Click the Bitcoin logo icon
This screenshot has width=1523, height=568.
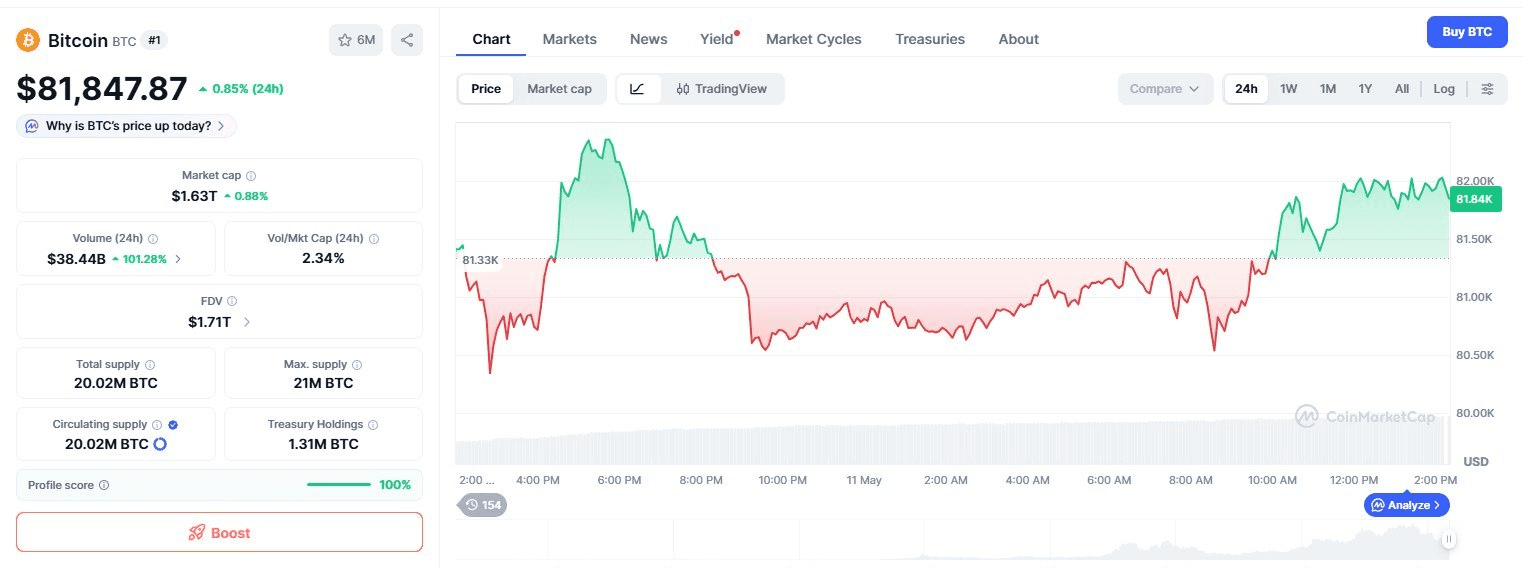point(27,40)
